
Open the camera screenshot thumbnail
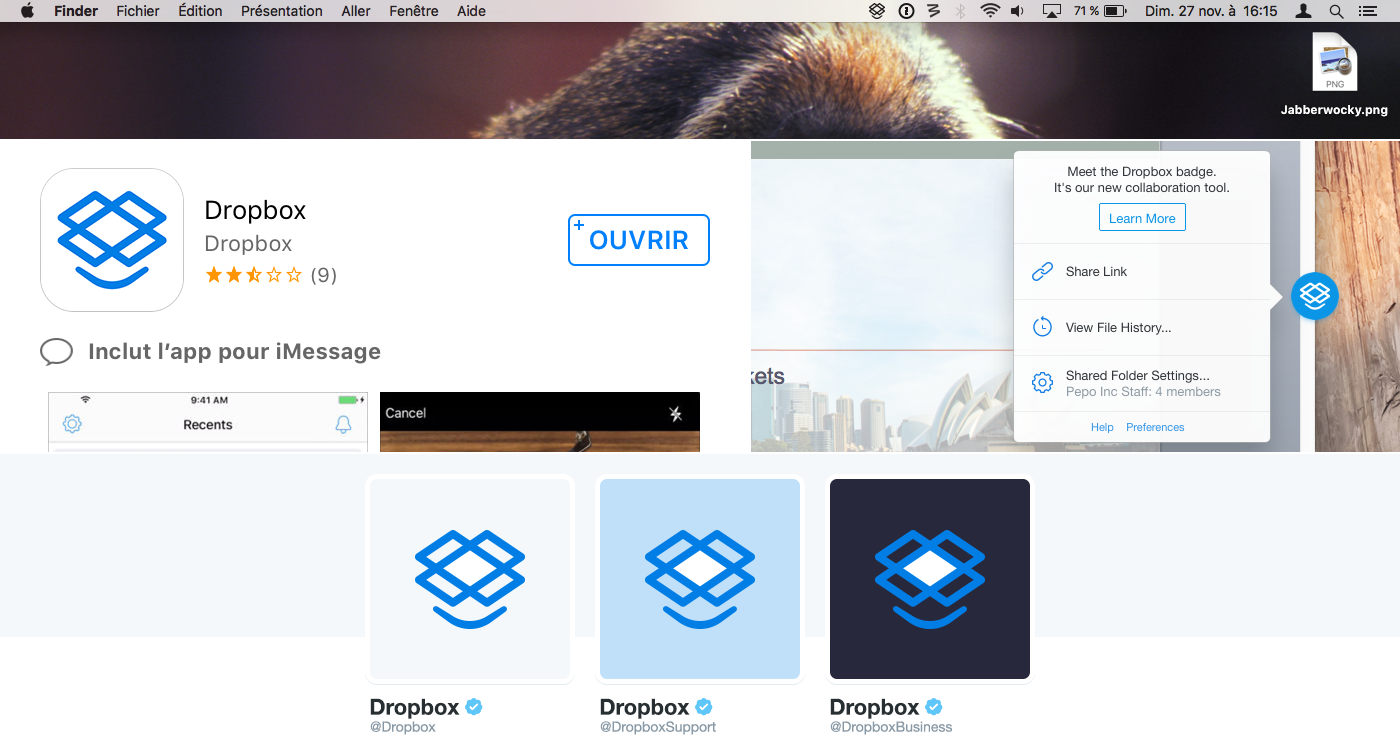540,422
